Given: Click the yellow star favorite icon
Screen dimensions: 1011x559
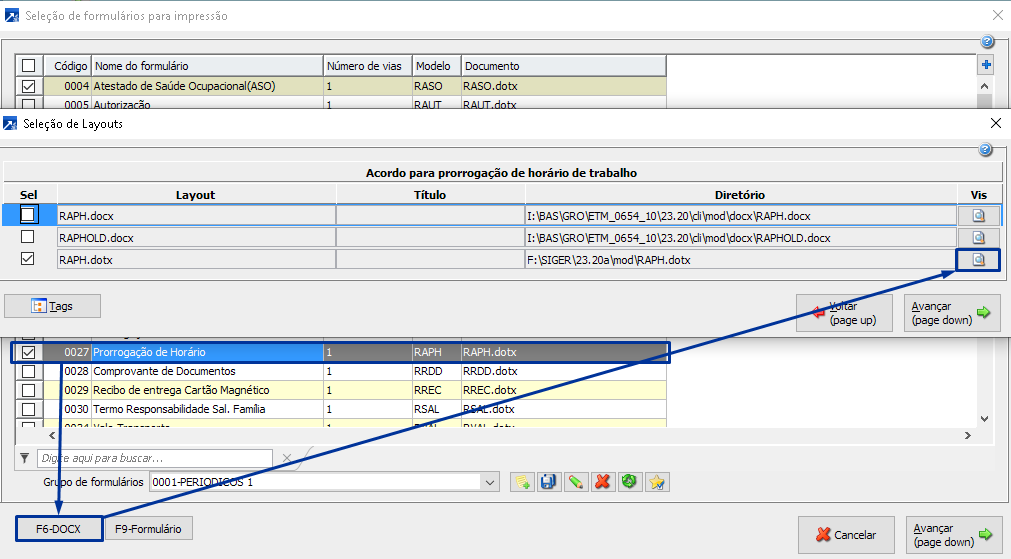Looking at the screenshot, I should pos(656,482).
